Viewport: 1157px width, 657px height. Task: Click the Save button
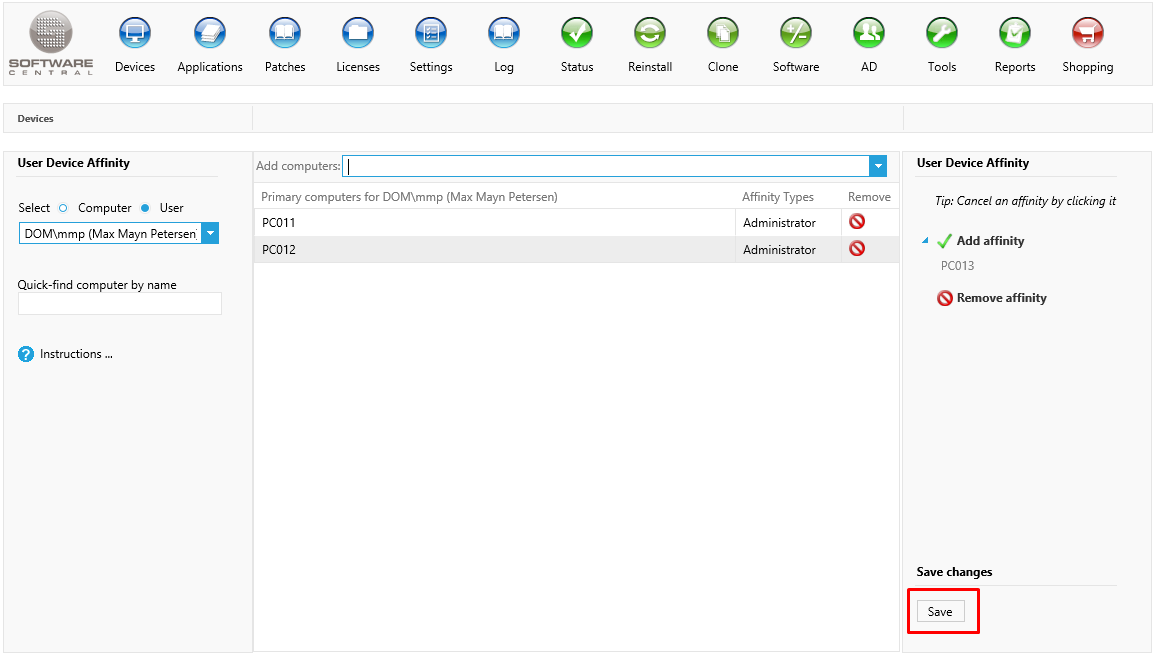tap(940, 612)
